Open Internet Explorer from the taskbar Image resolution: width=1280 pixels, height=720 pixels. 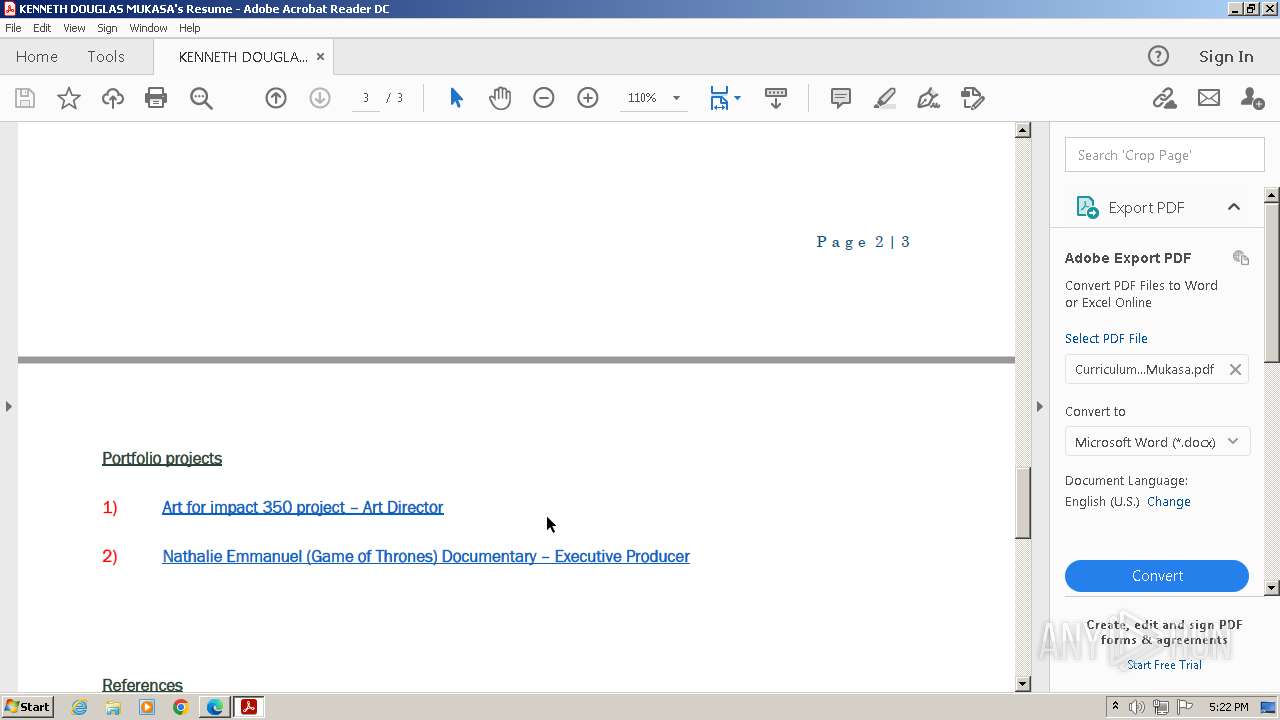pyautogui.click(x=79, y=707)
